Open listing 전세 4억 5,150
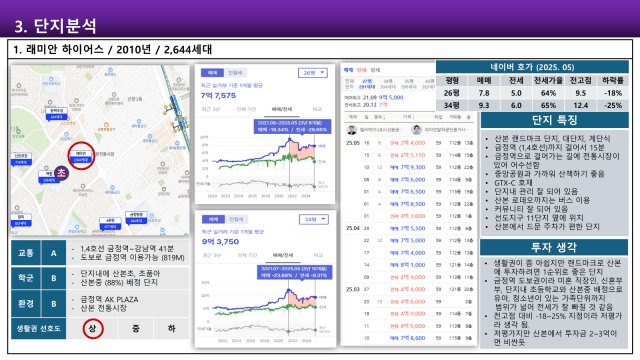This screenshot has width=640, height=360. click(x=409, y=155)
